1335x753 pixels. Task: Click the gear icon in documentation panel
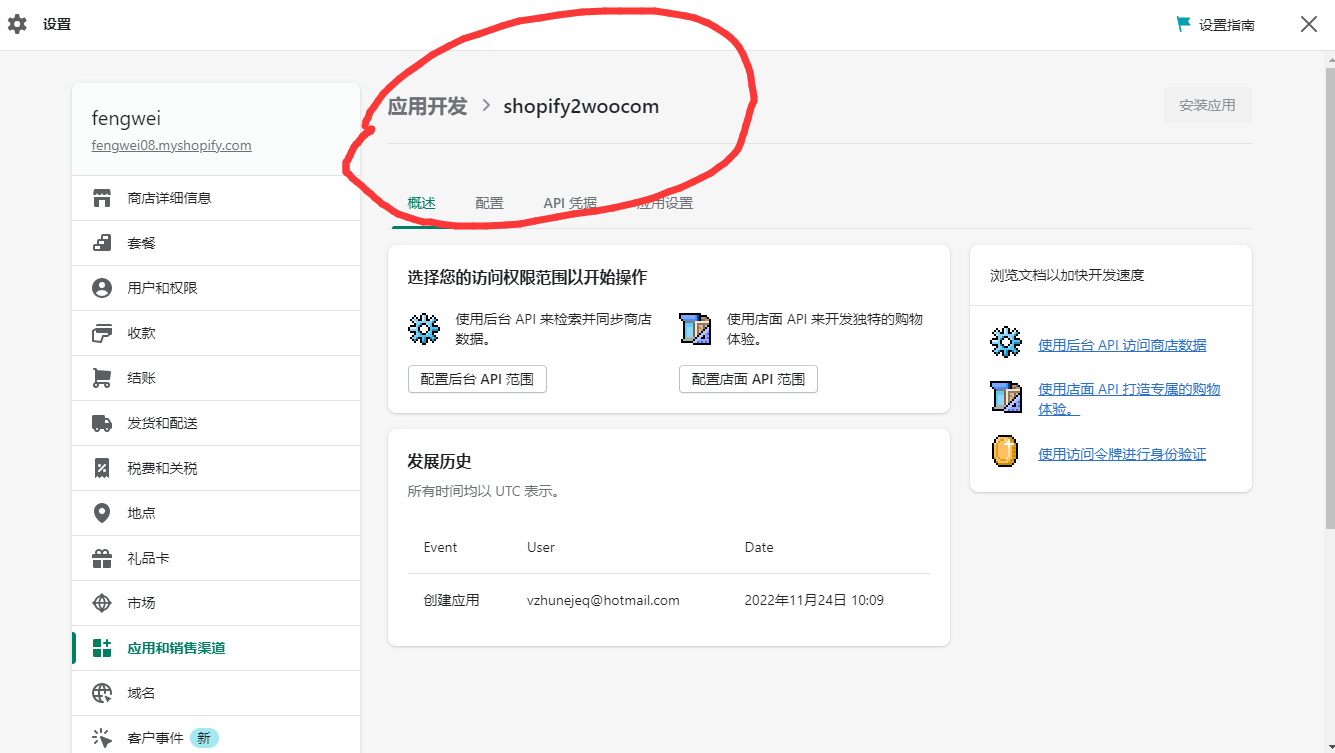point(1006,342)
